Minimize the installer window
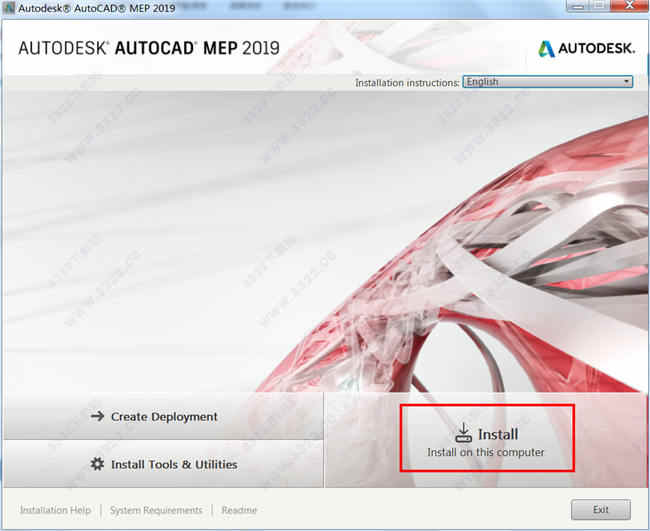Viewport: 650px width, 531px height. tap(578, 5)
